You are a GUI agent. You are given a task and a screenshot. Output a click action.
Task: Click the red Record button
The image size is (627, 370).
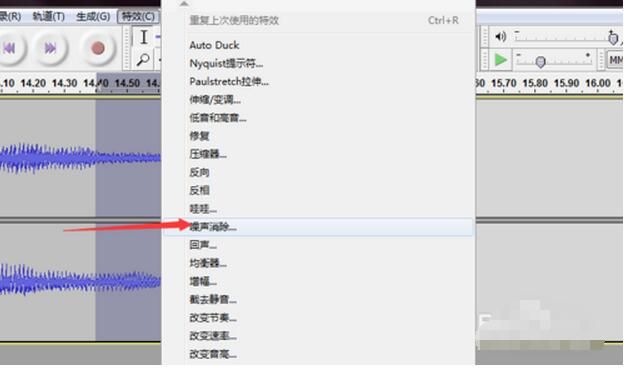point(98,48)
